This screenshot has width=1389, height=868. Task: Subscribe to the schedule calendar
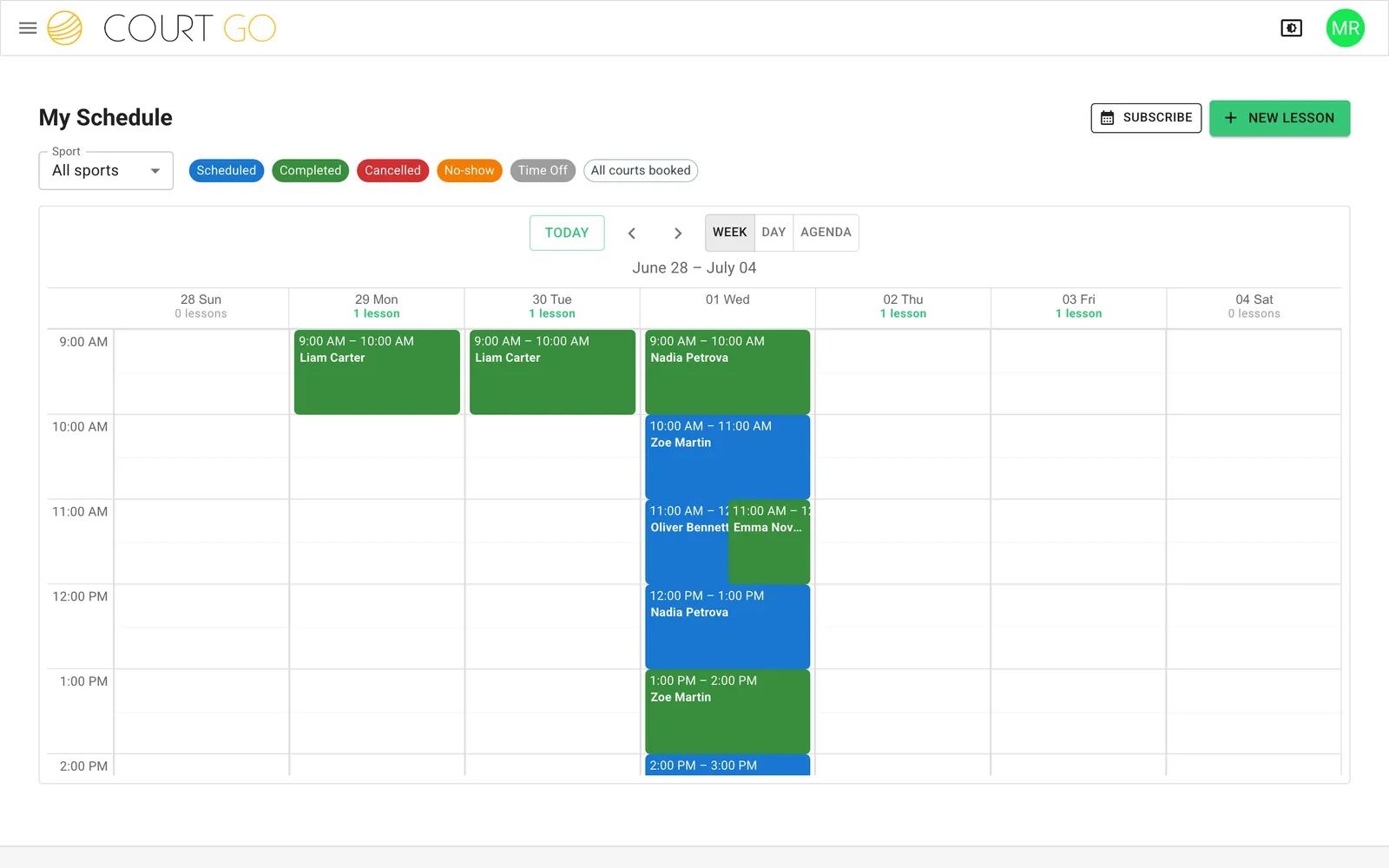[1146, 118]
